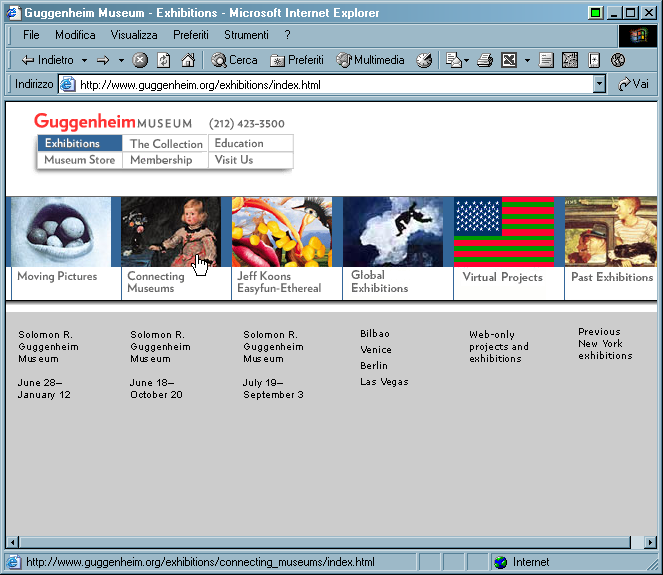The height and width of the screenshot is (575, 663).
Task: Click the Internet zone status icon
Action: [x=500, y=562]
